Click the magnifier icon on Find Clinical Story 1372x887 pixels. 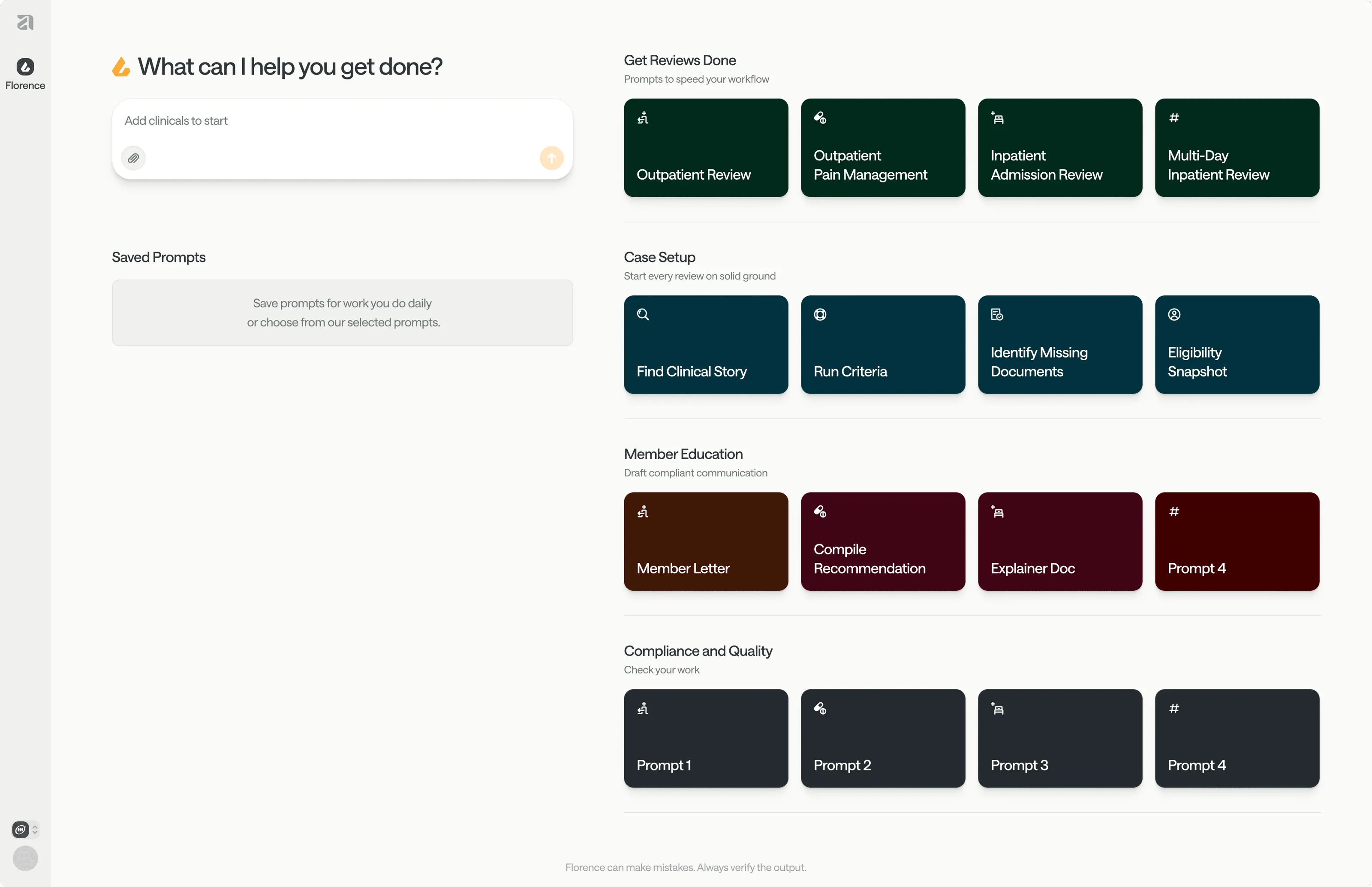643,315
